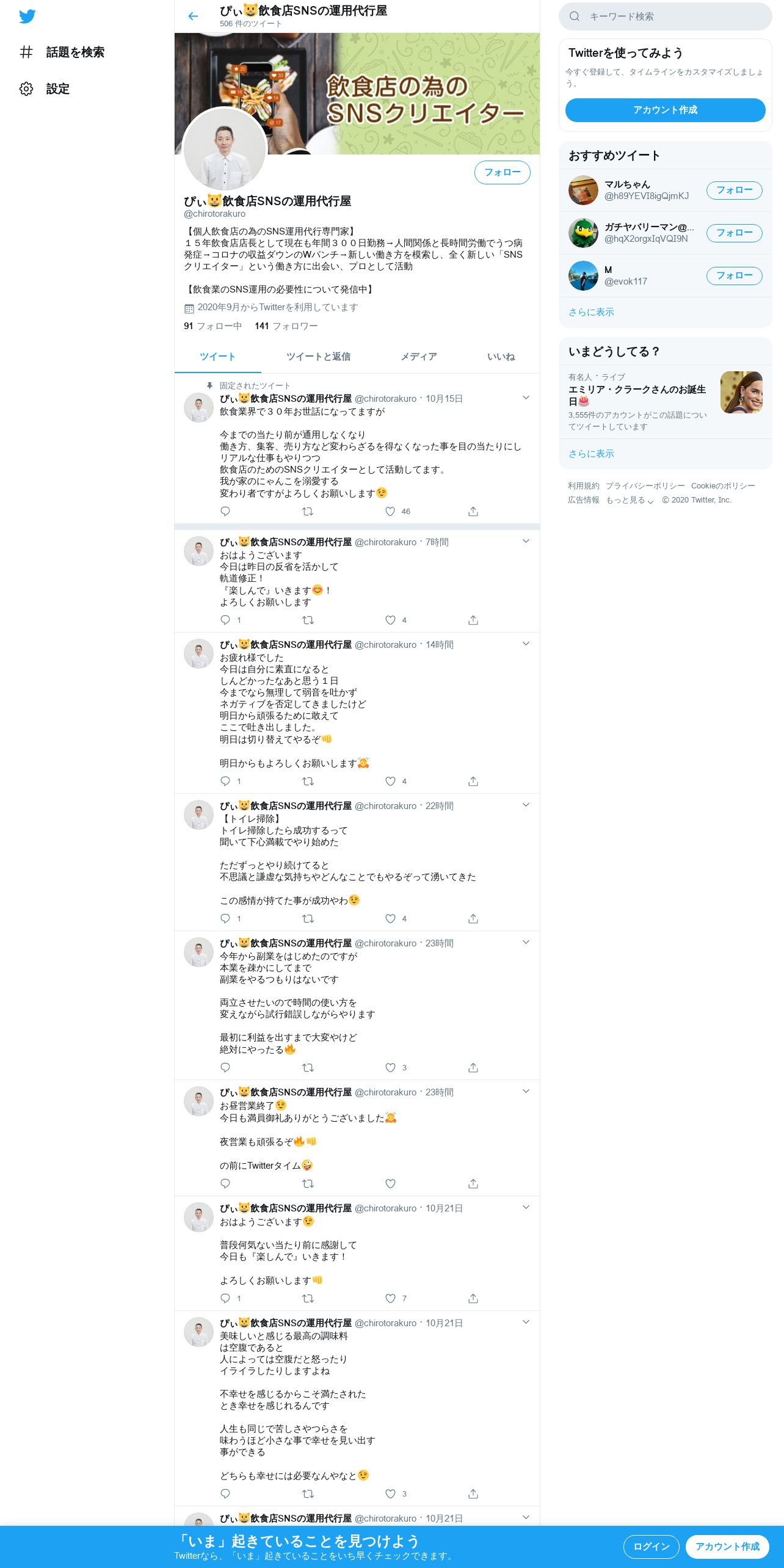
Task: Open settings via the gear icon
Action: [26, 89]
